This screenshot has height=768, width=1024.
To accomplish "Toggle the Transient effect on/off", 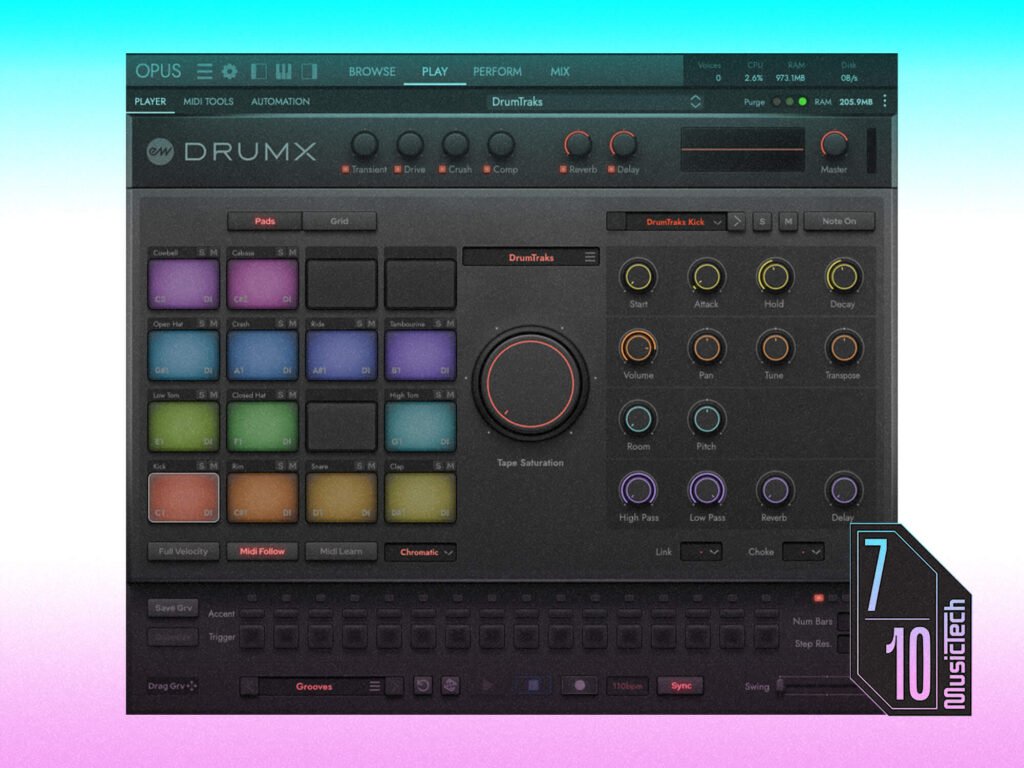I will point(345,169).
